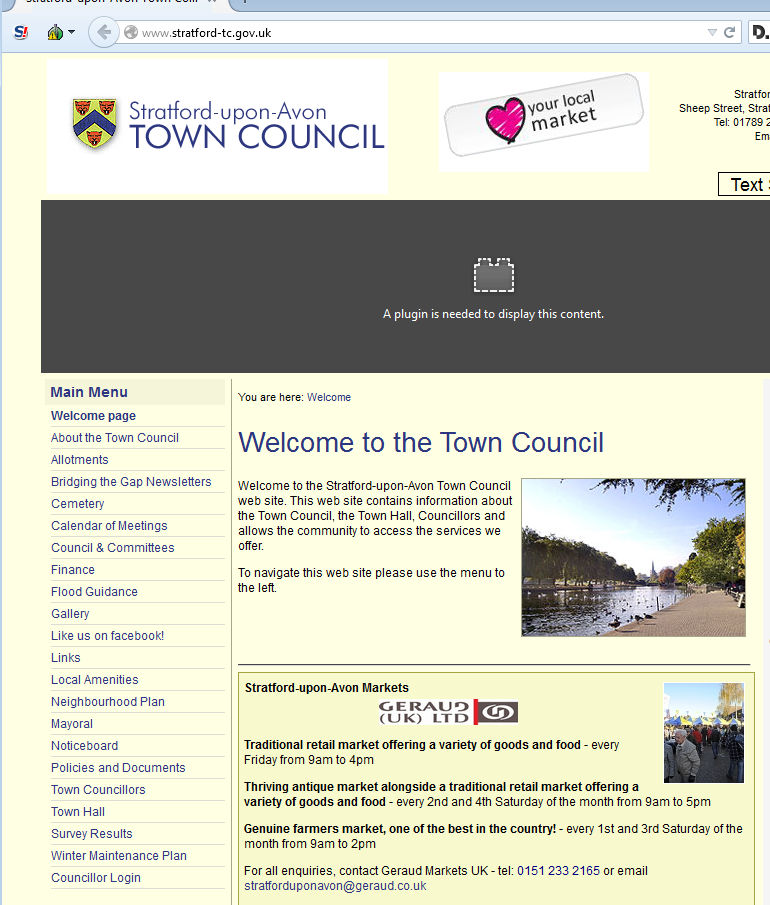The height and width of the screenshot is (905, 770).
Task: Click the globe site identity icon
Action: tap(131, 32)
